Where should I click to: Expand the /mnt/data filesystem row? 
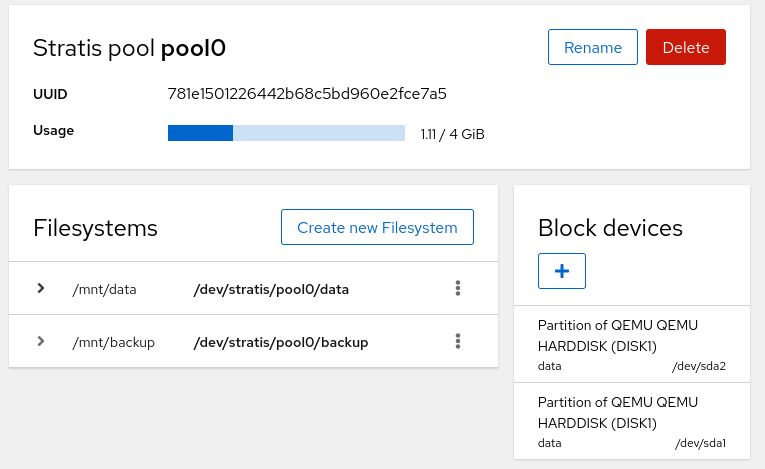[x=41, y=289]
